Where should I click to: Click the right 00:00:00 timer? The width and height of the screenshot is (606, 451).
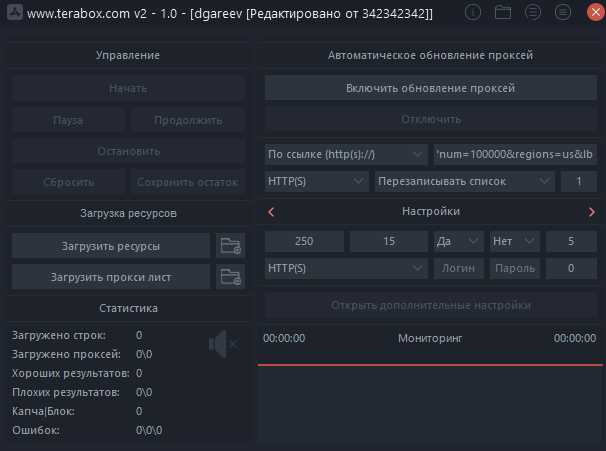coord(575,338)
